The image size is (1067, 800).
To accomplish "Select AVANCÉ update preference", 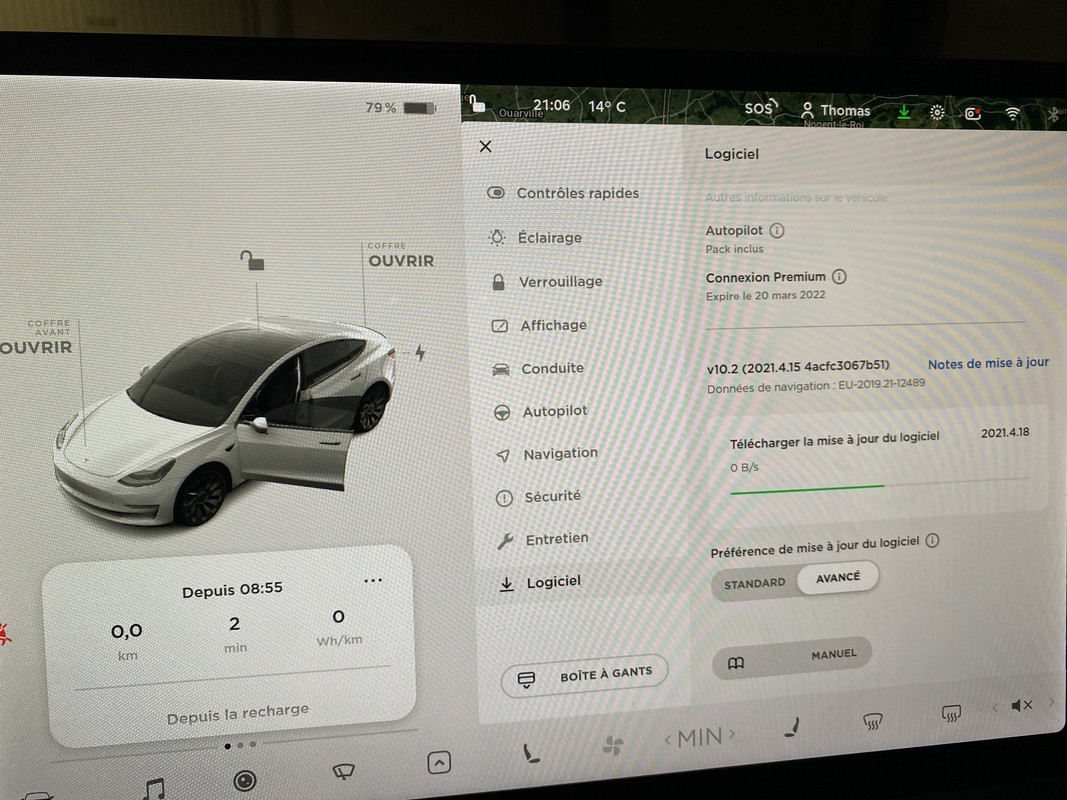I will point(838,578).
